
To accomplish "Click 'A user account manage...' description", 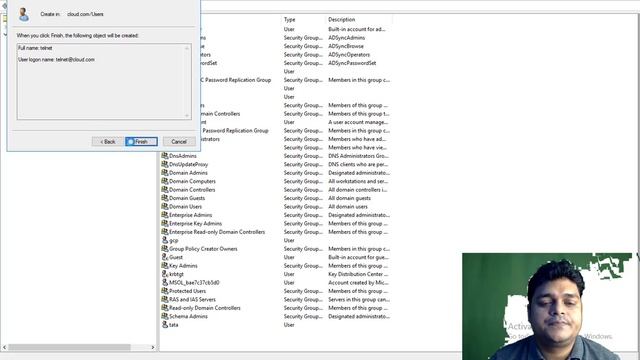I will point(358,122).
